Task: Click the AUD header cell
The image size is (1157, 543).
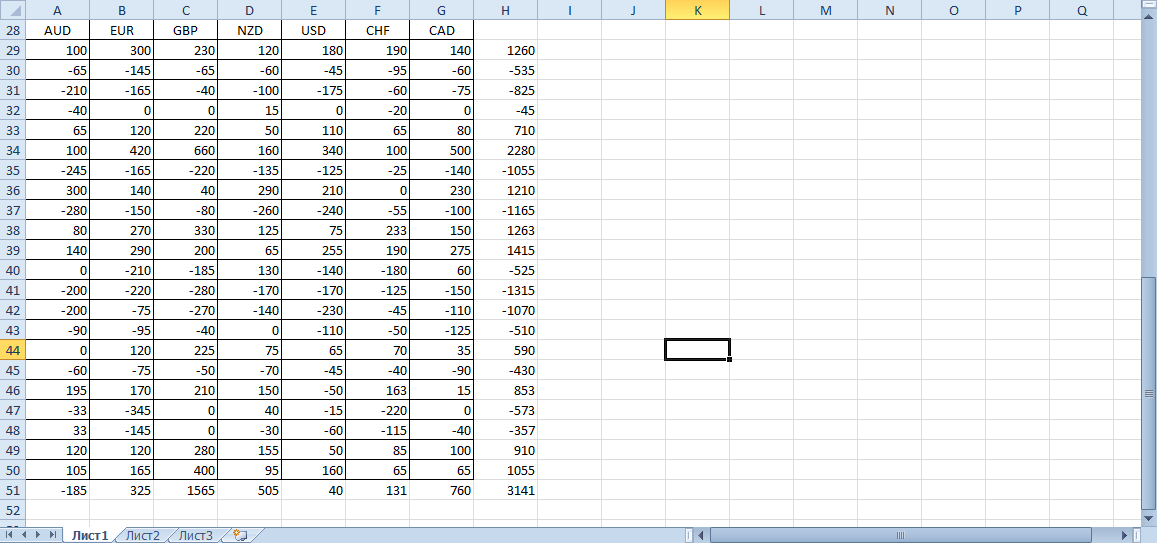Action: [x=58, y=30]
